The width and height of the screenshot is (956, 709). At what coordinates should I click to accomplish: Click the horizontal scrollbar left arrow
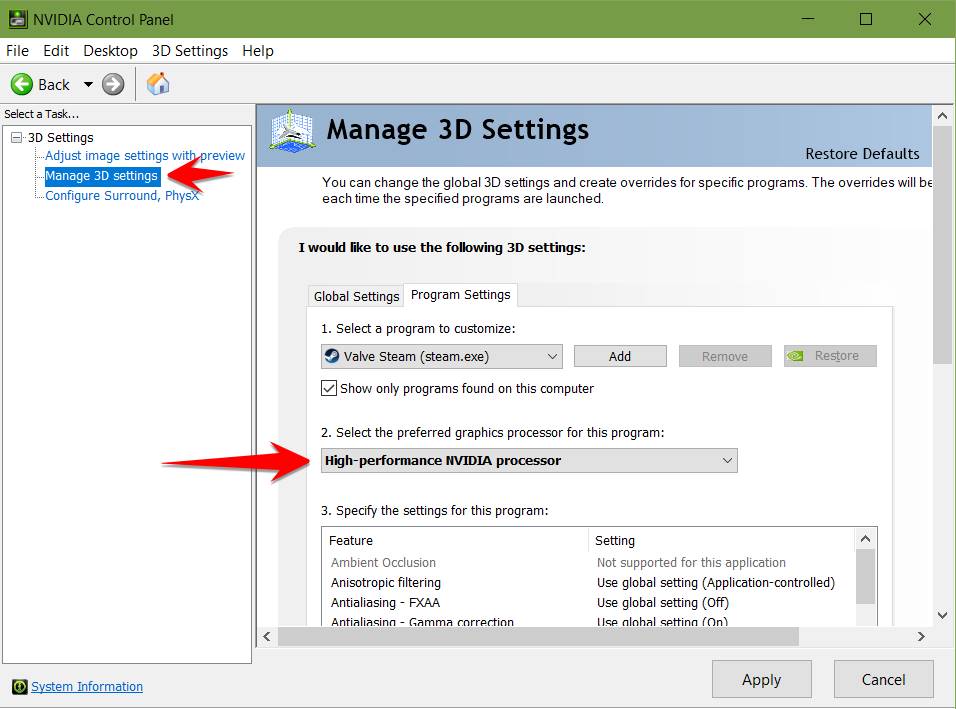tap(266, 636)
